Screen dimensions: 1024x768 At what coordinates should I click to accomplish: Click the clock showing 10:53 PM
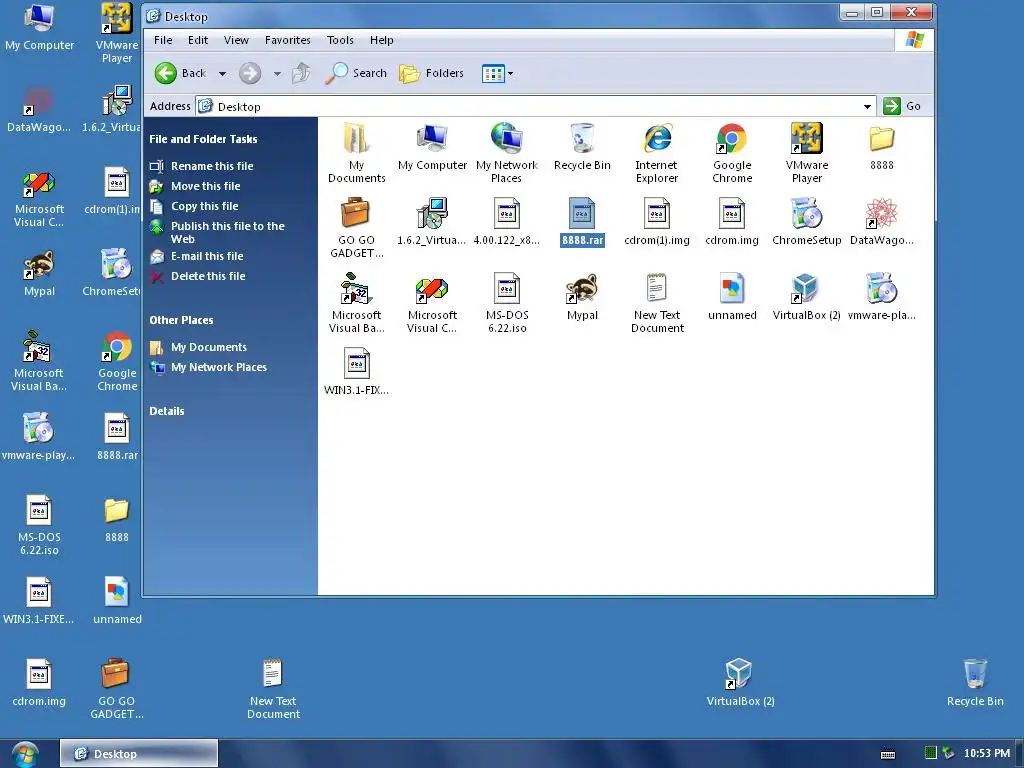click(x=987, y=754)
